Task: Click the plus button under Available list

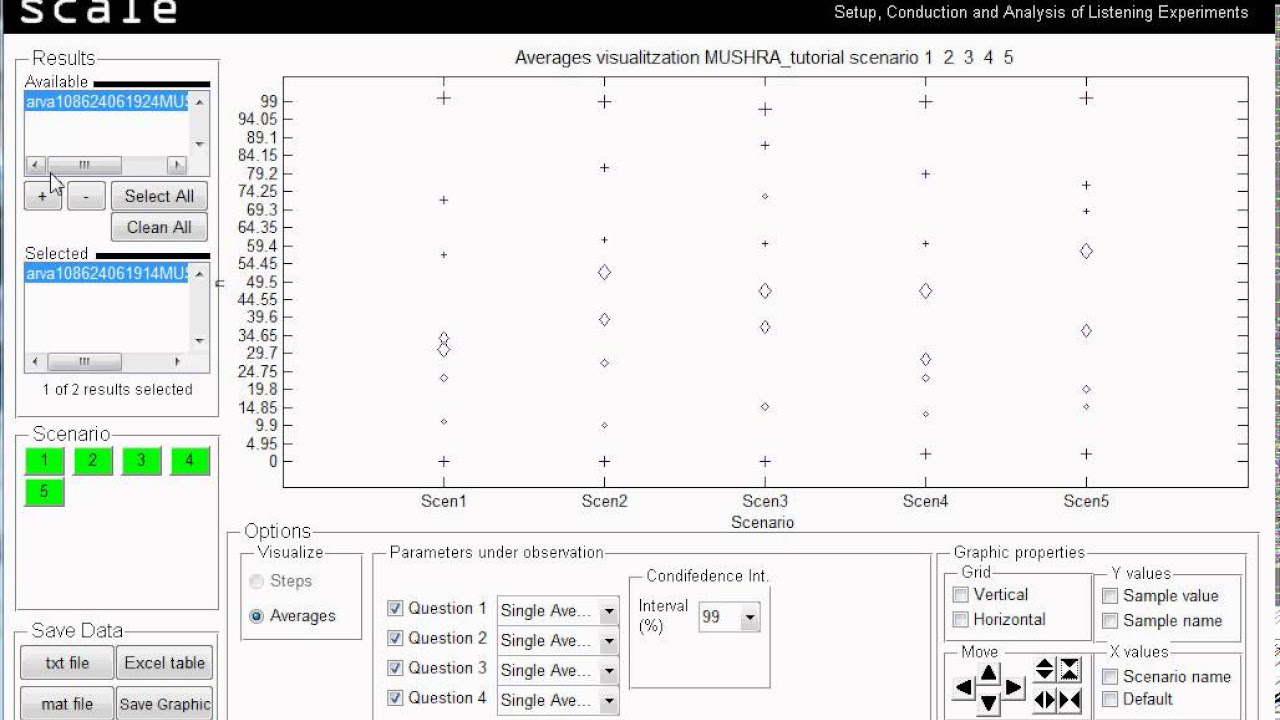Action: (x=42, y=196)
